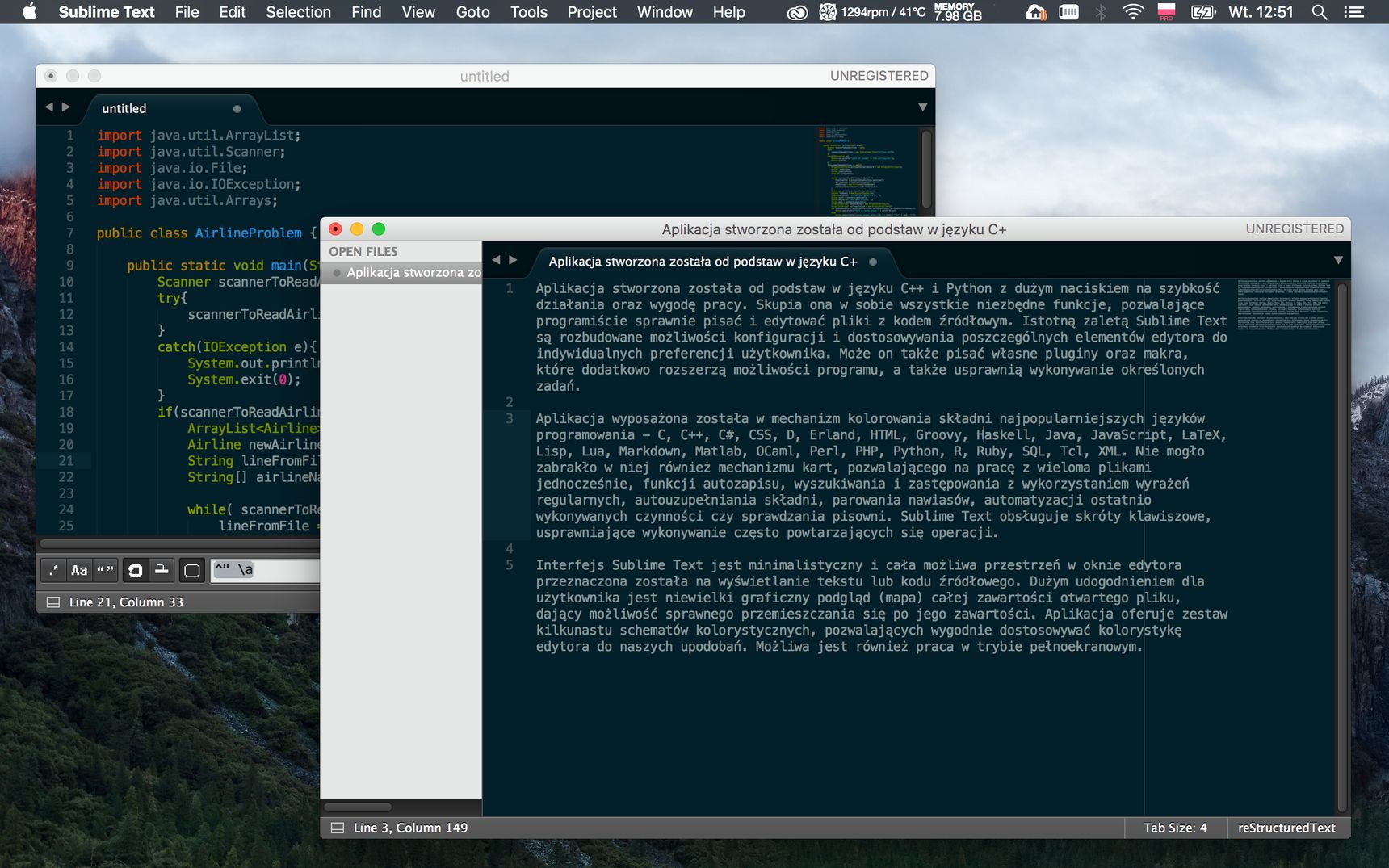Toggle highlight matches square button
Screen dimensions: 1389x868
coord(192,570)
